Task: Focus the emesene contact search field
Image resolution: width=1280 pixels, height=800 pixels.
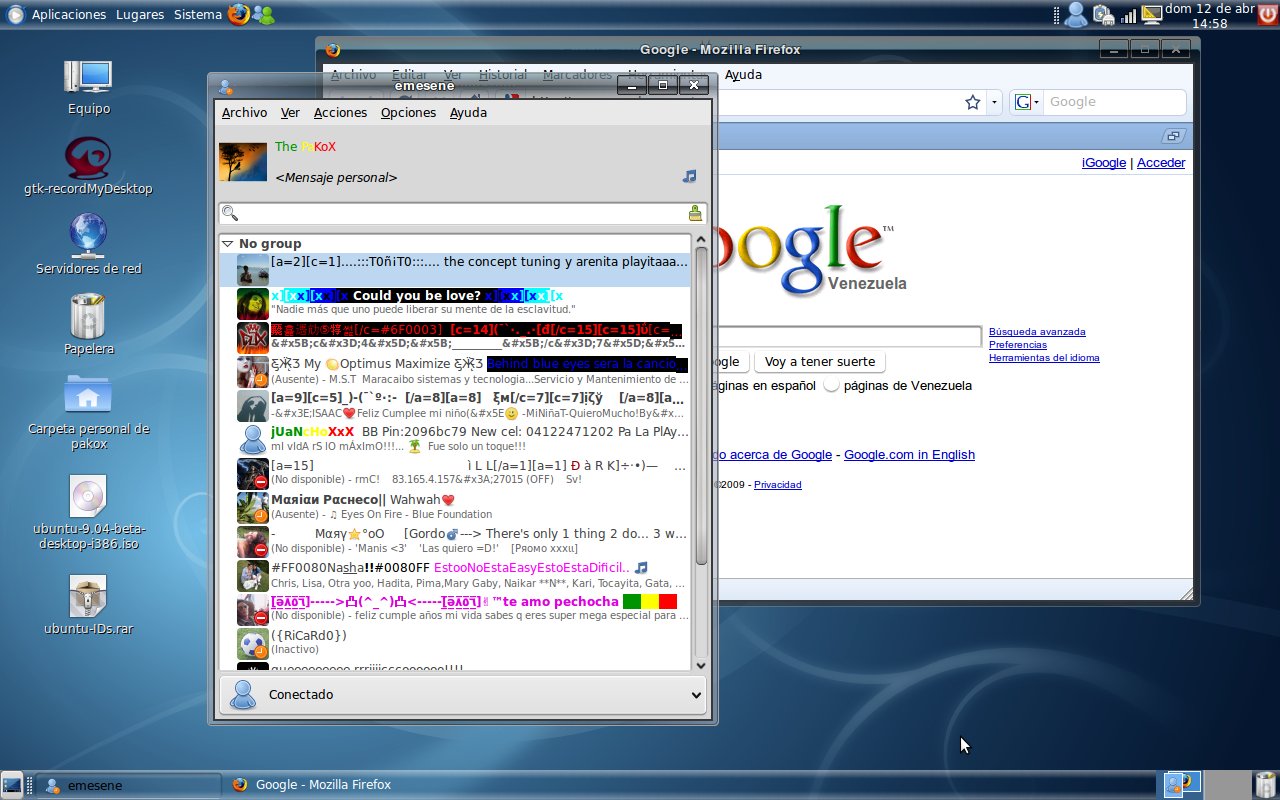Action: 463,213
